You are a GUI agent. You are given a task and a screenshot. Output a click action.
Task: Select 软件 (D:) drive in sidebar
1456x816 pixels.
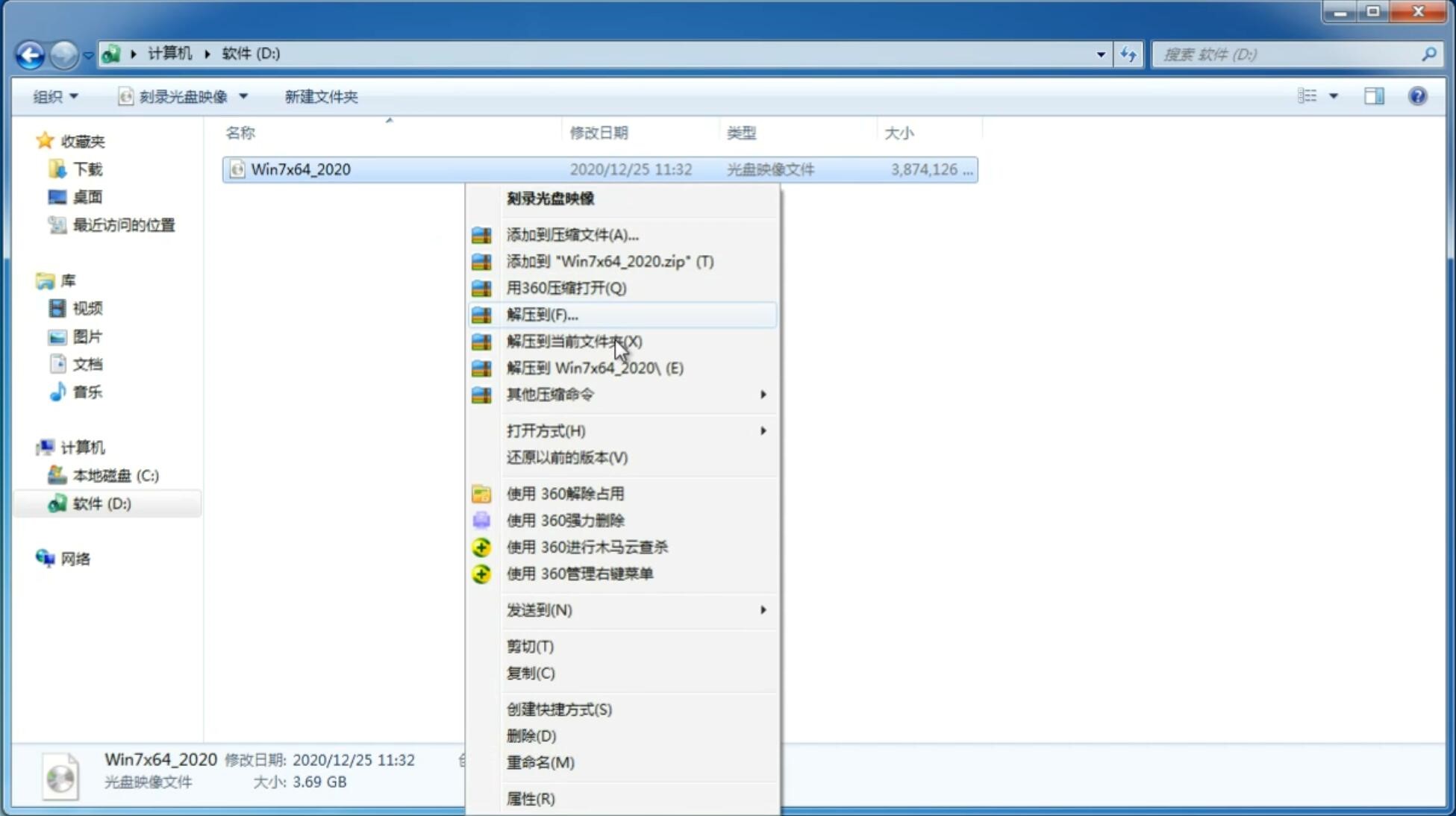pyautogui.click(x=100, y=503)
